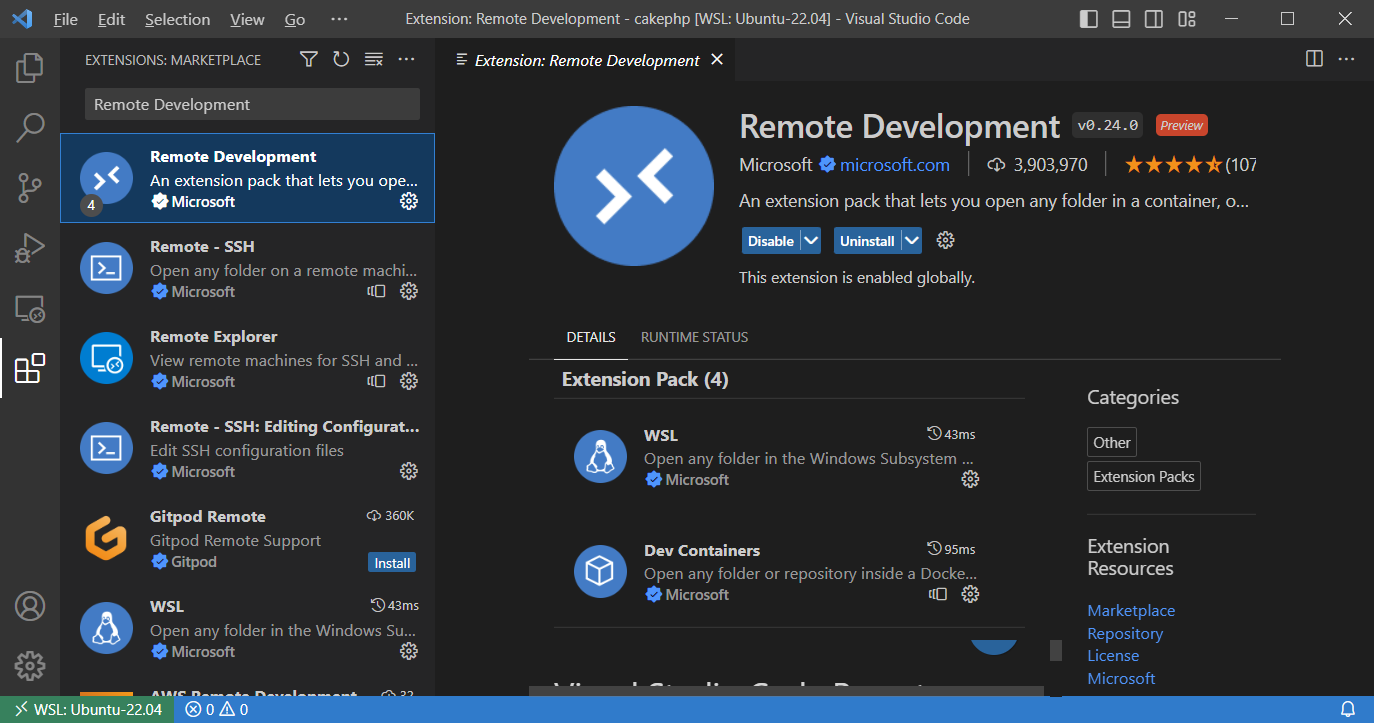This screenshot has height=723, width=1374.
Task: Open the Remote Explorer view
Action: [29, 309]
